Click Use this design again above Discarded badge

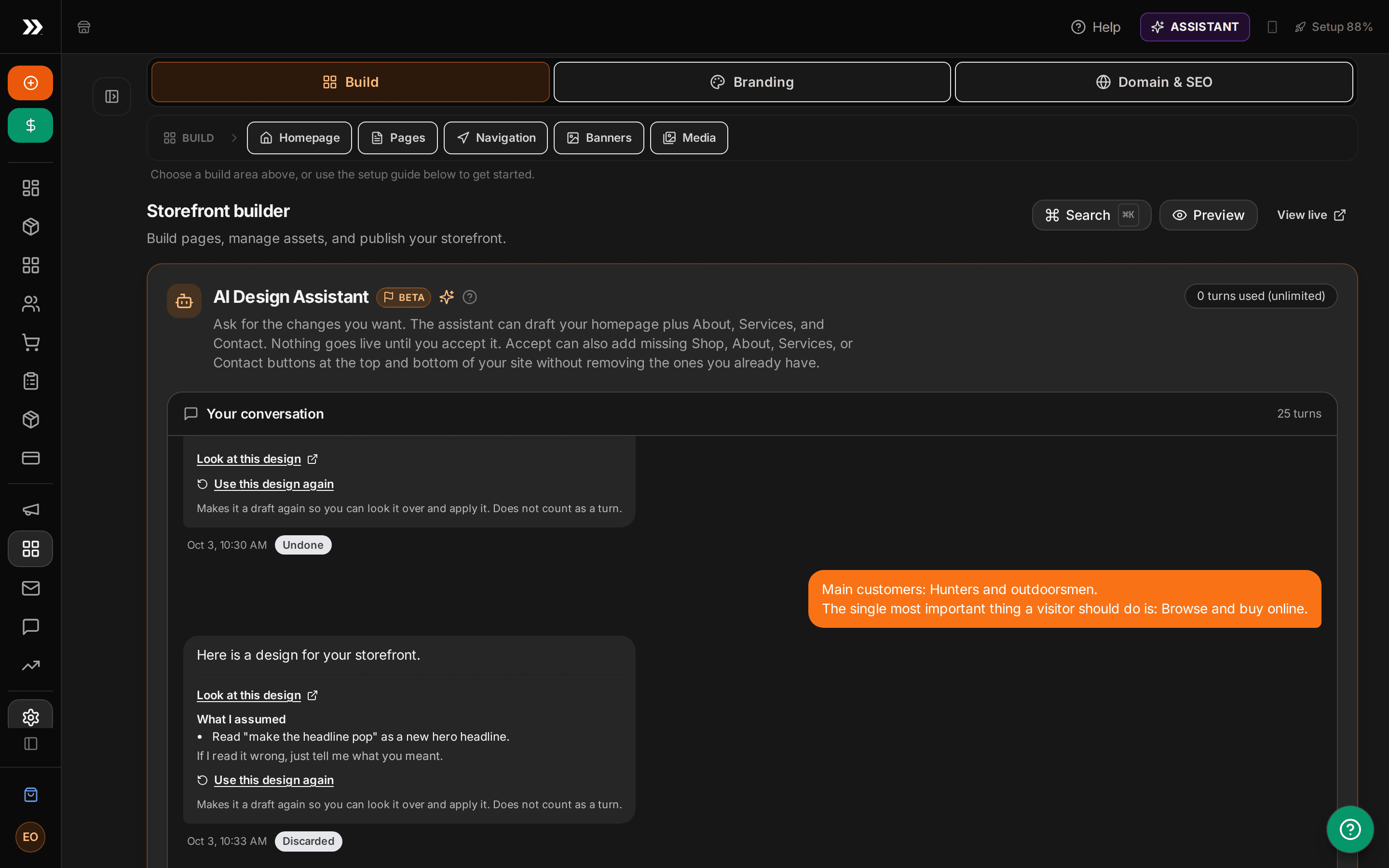click(265, 780)
